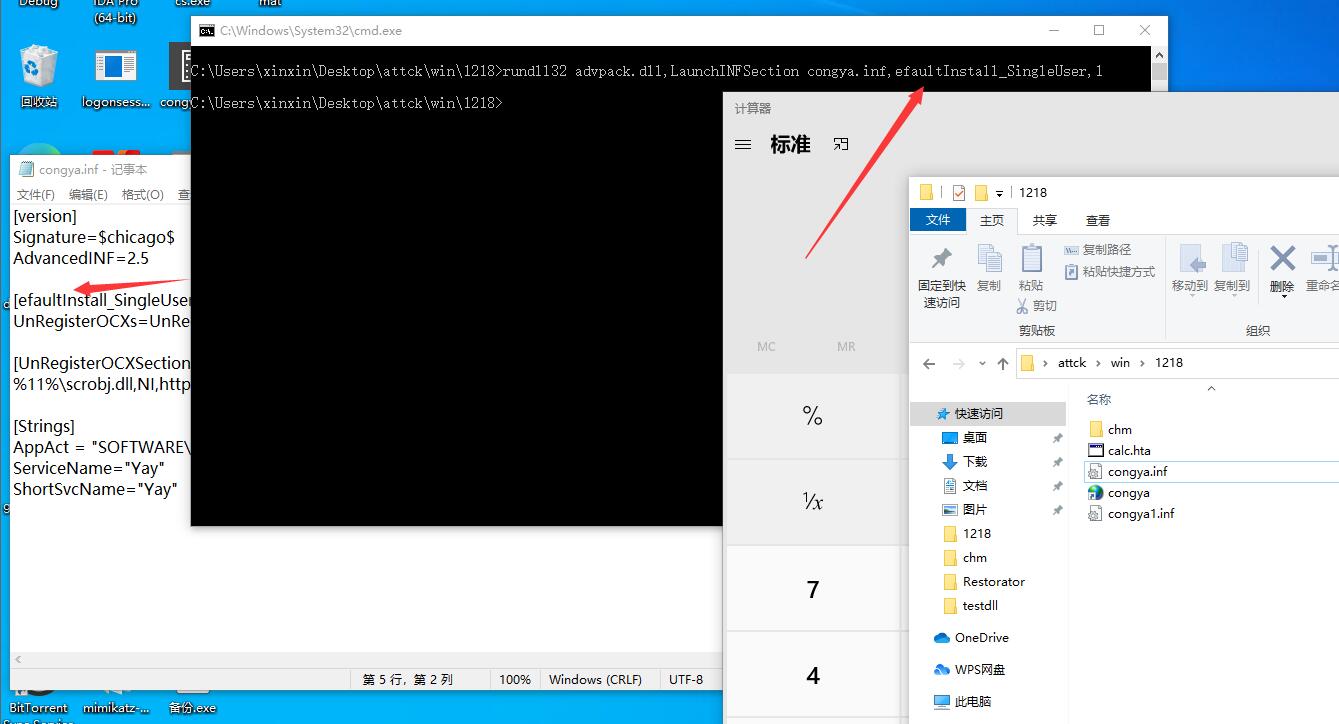Open 文件 tab in Explorer ribbon

pos(938,220)
